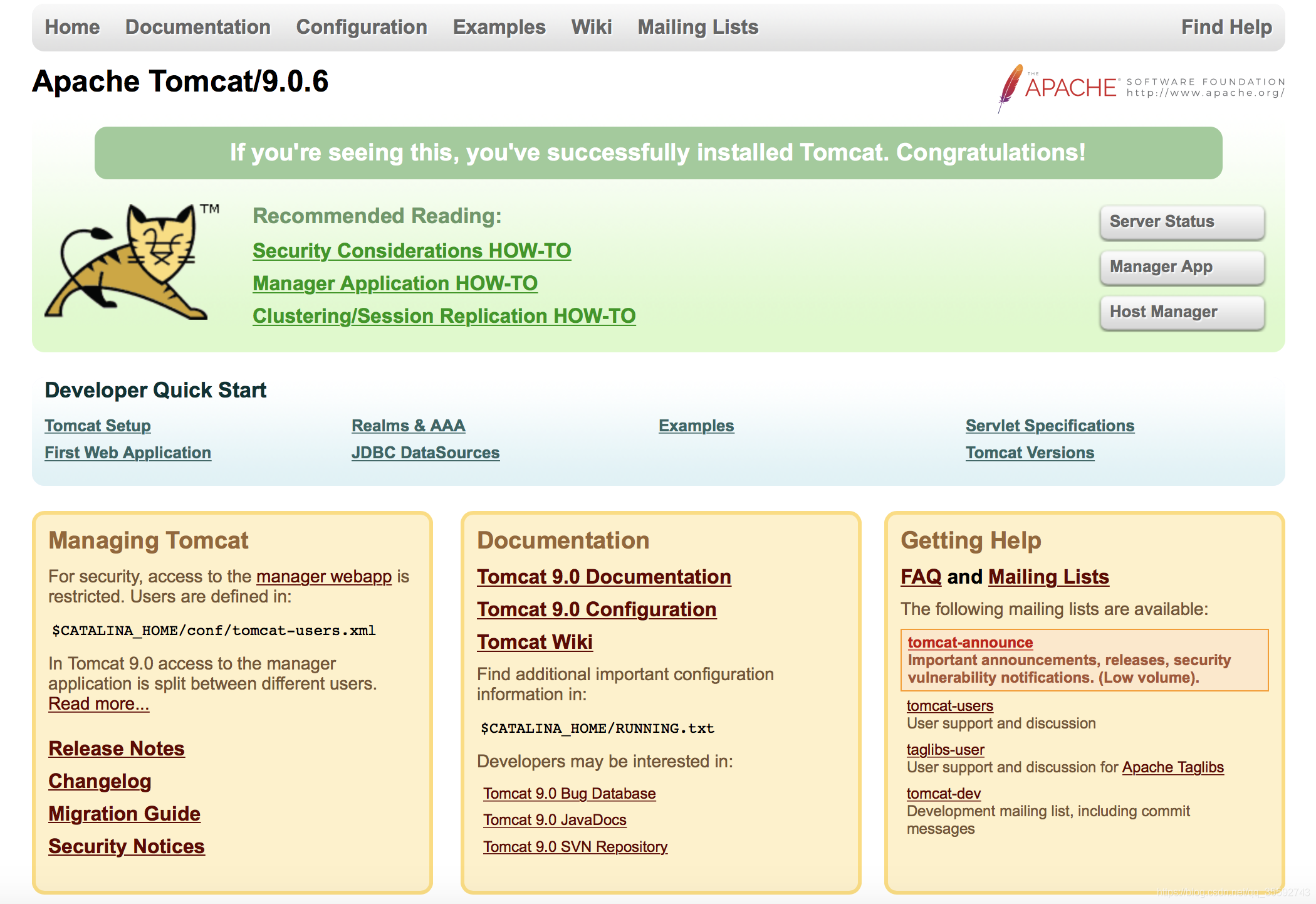1316x904 pixels.
Task: Click the Host Manager button
Action: pyautogui.click(x=1181, y=312)
